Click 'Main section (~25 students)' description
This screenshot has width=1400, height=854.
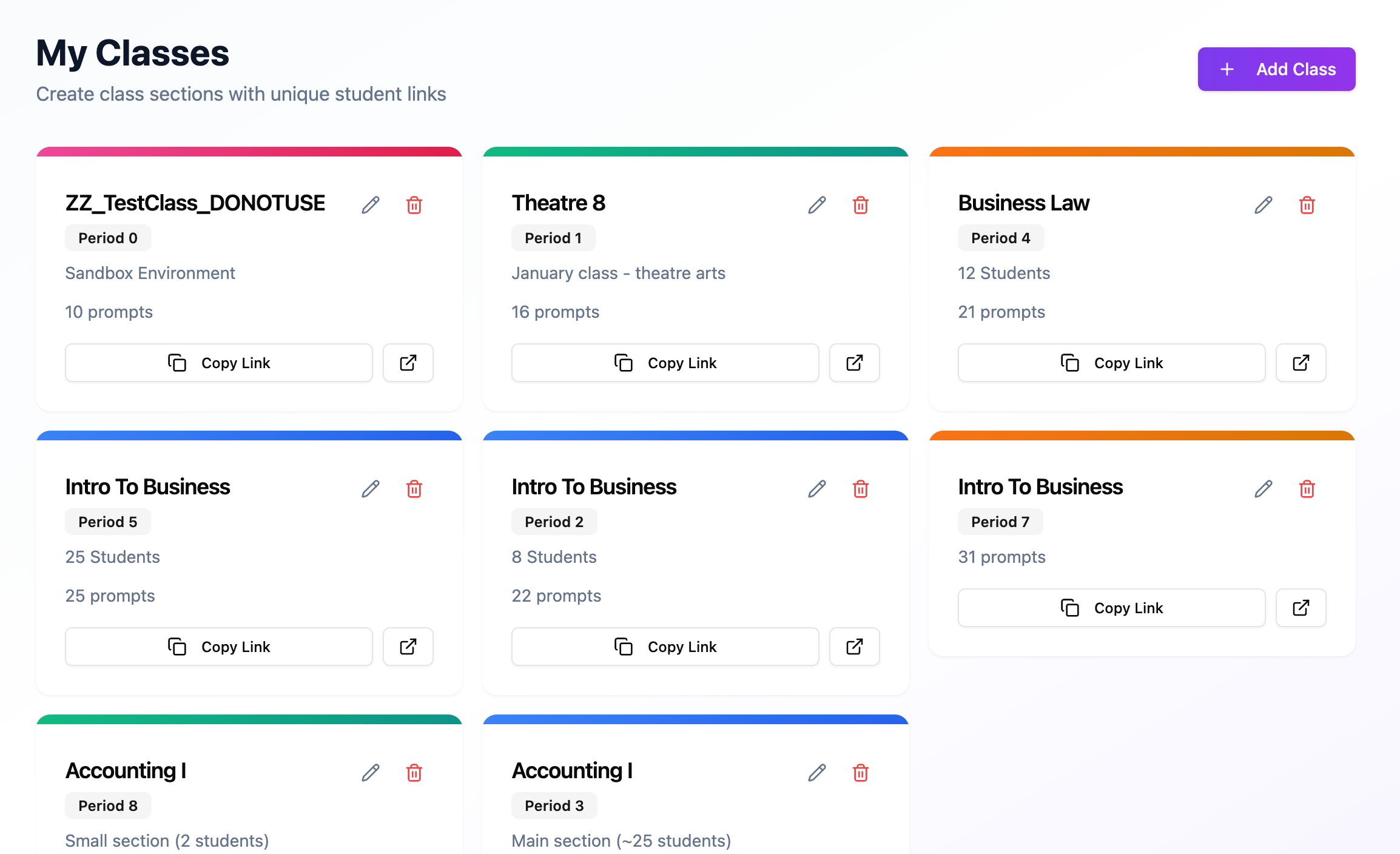[x=621, y=841]
